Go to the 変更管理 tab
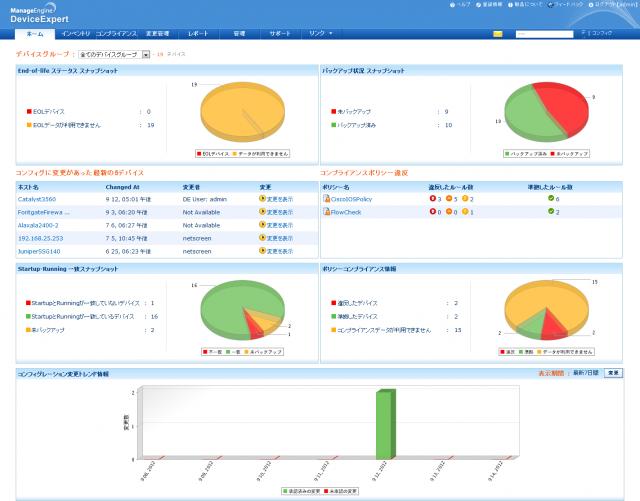Screen dimensions: 640x501 (158, 33)
